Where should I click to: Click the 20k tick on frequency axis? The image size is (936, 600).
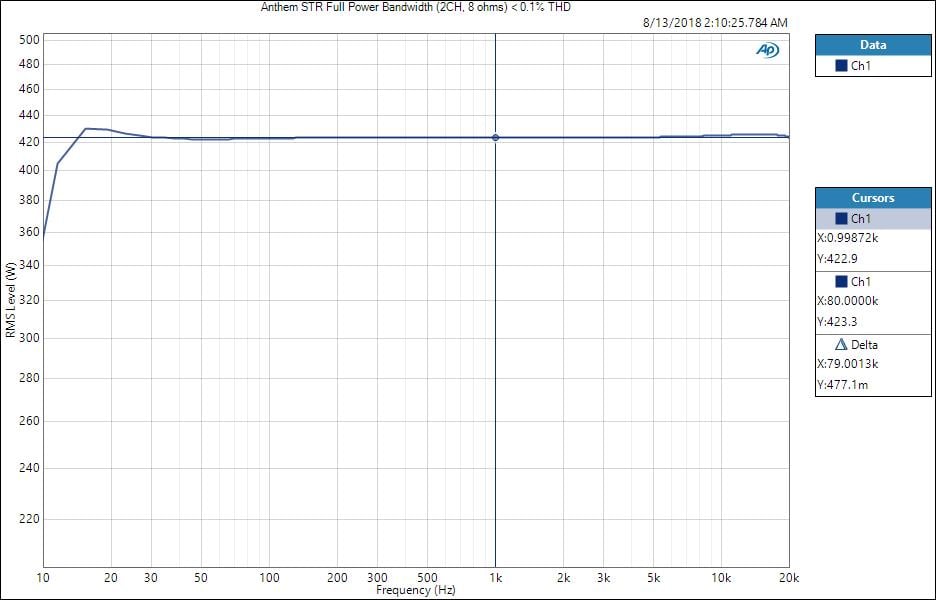[x=788, y=579]
